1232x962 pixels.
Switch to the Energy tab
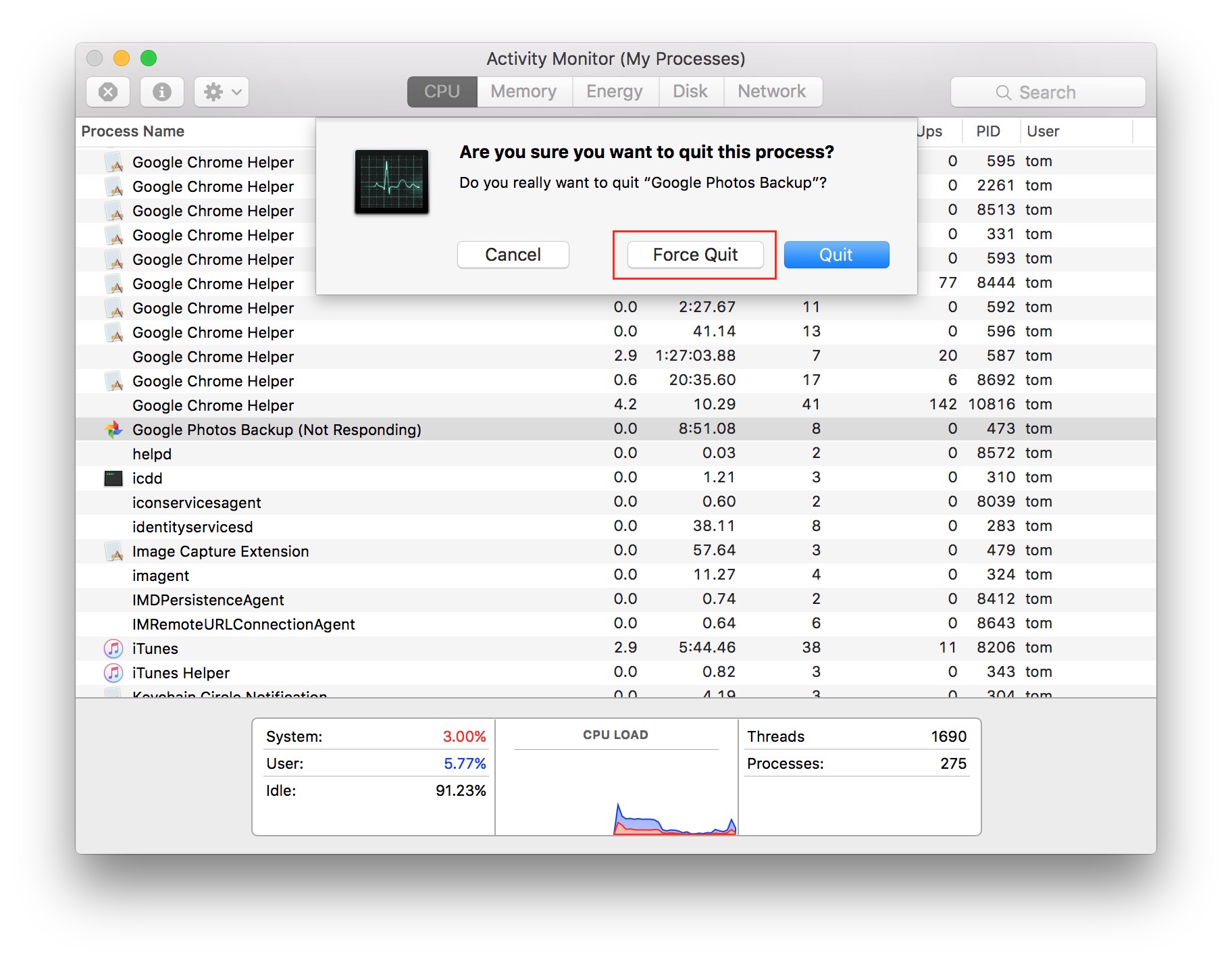614,91
